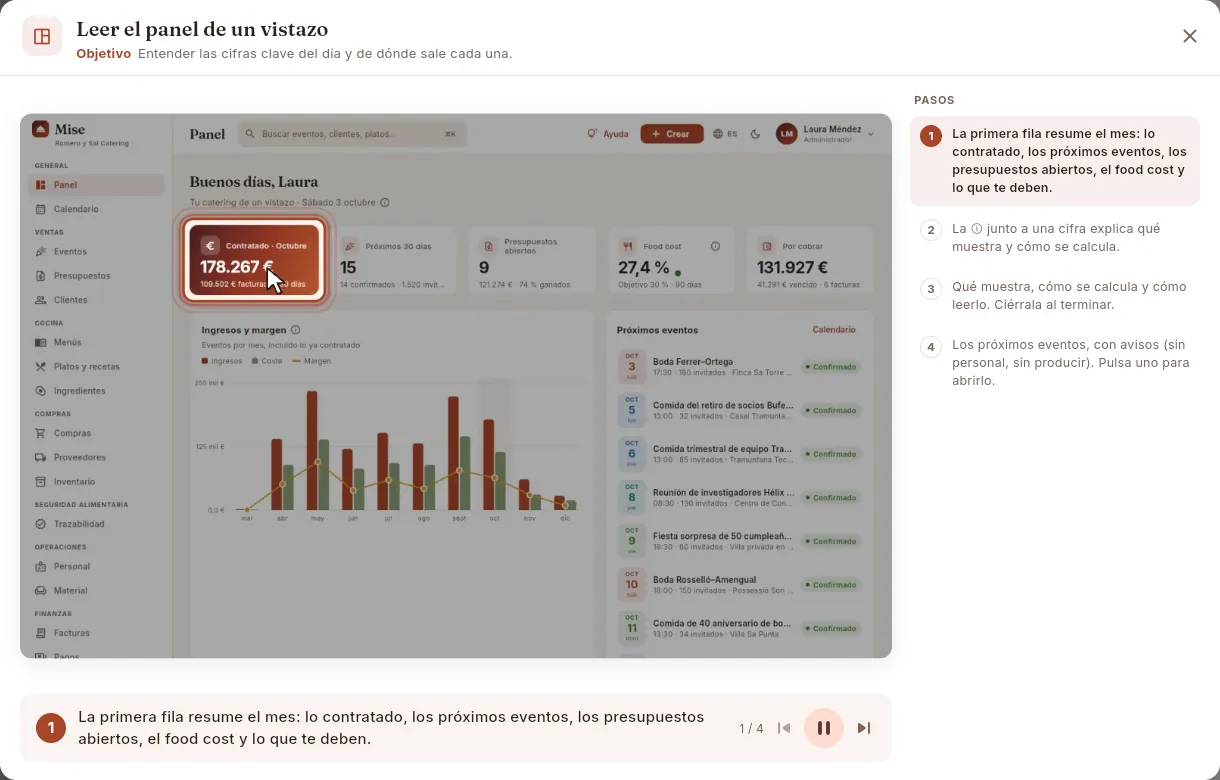Viewport: 1220px width, 780px height.
Task: Select Panel in the preview sidebar
Action: (x=97, y=185)
